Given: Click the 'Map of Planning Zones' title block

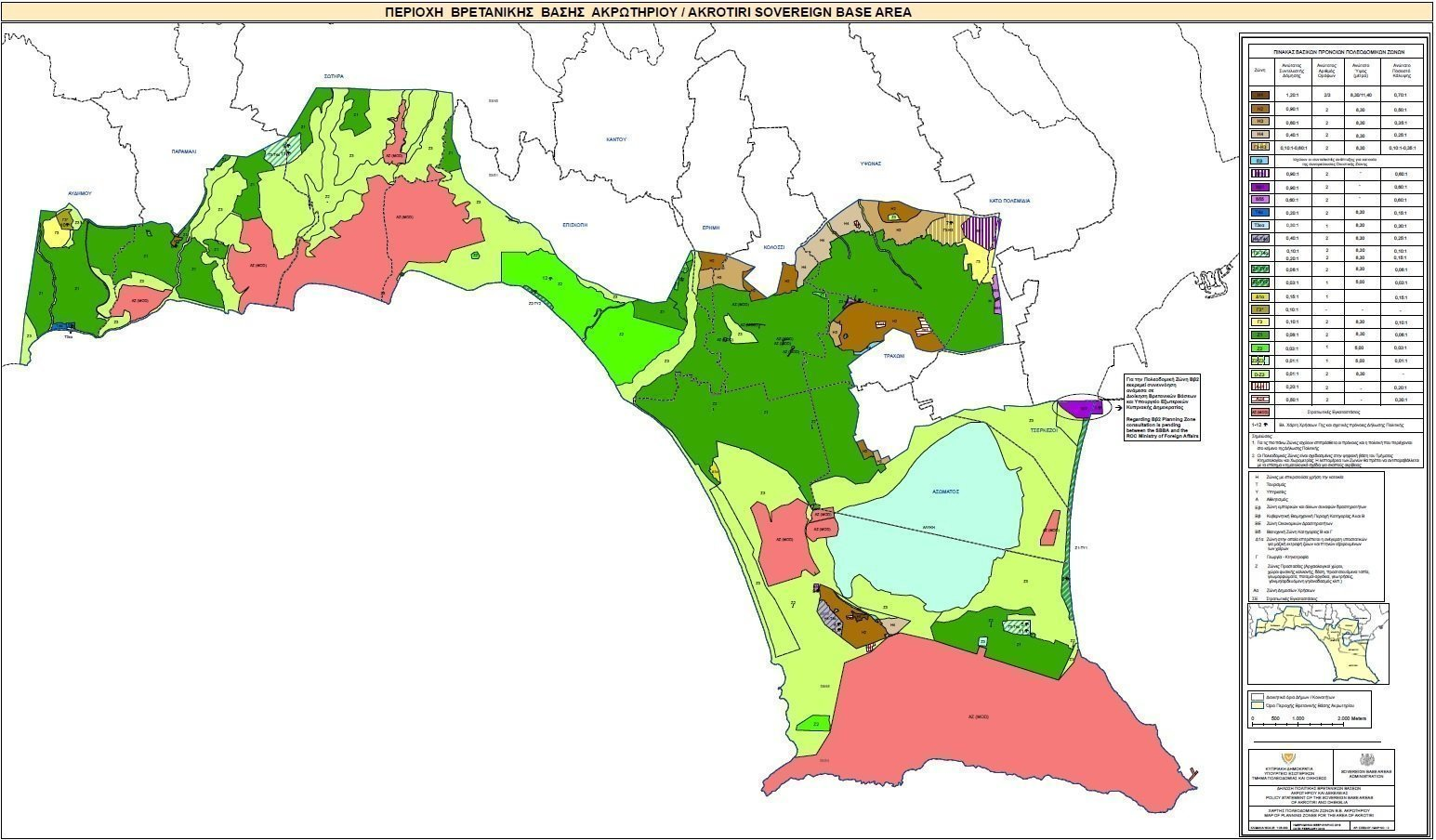Looking at the screenshot, I should (1322, 814).
